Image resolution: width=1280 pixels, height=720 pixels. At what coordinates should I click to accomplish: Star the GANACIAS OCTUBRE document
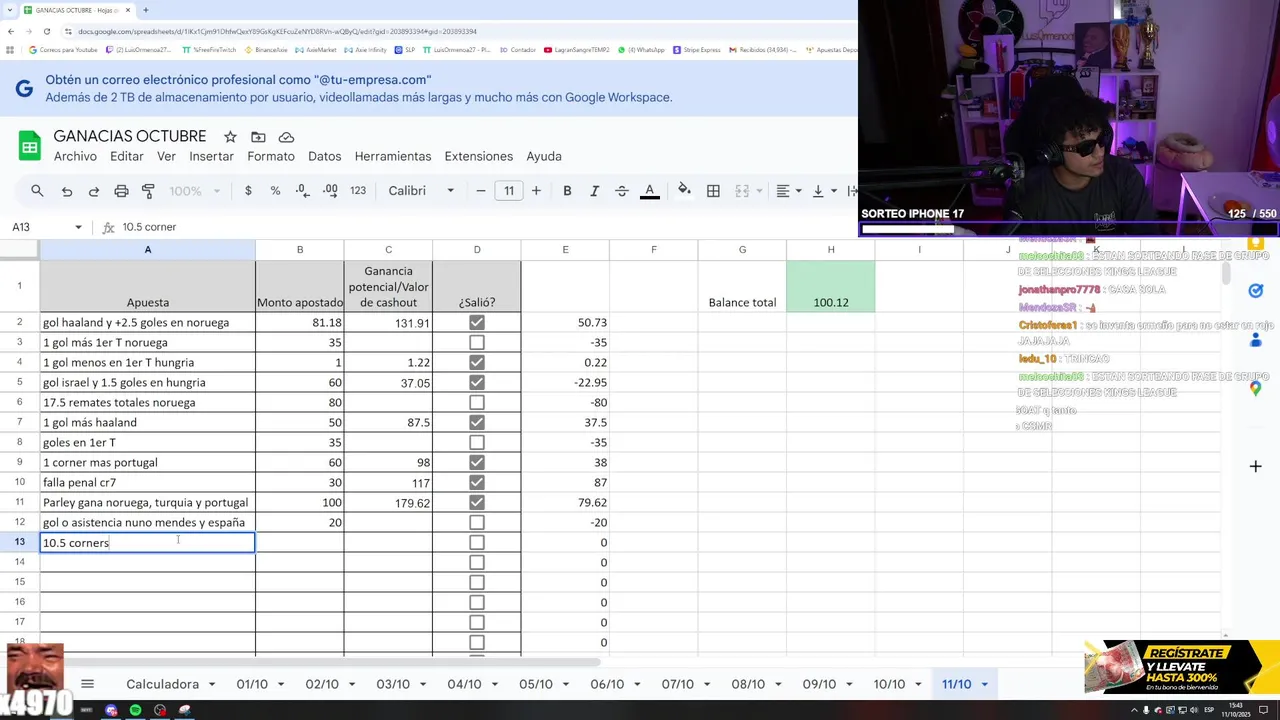pos(230,137)
